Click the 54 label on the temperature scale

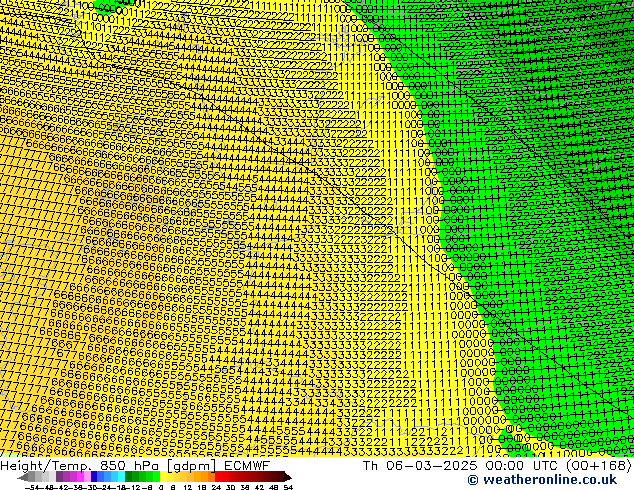287,488
